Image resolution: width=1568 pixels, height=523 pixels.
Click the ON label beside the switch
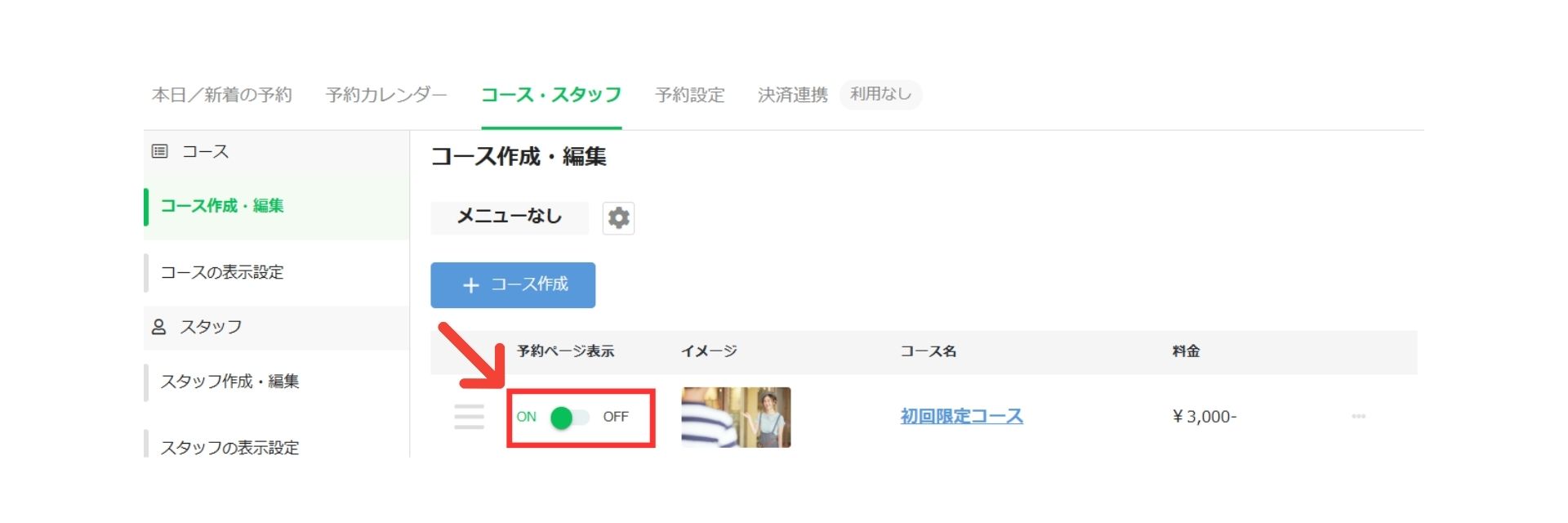click(x=526, y=417)
